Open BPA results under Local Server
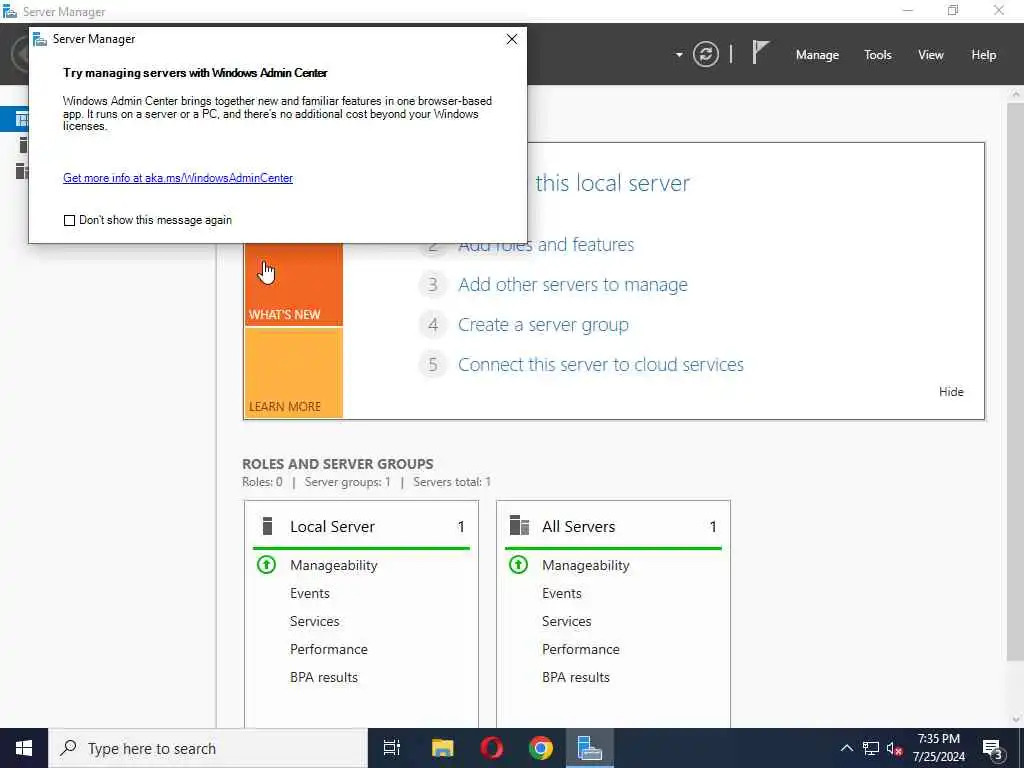Screen dimensions: 1024x768 tap(324, 678)
